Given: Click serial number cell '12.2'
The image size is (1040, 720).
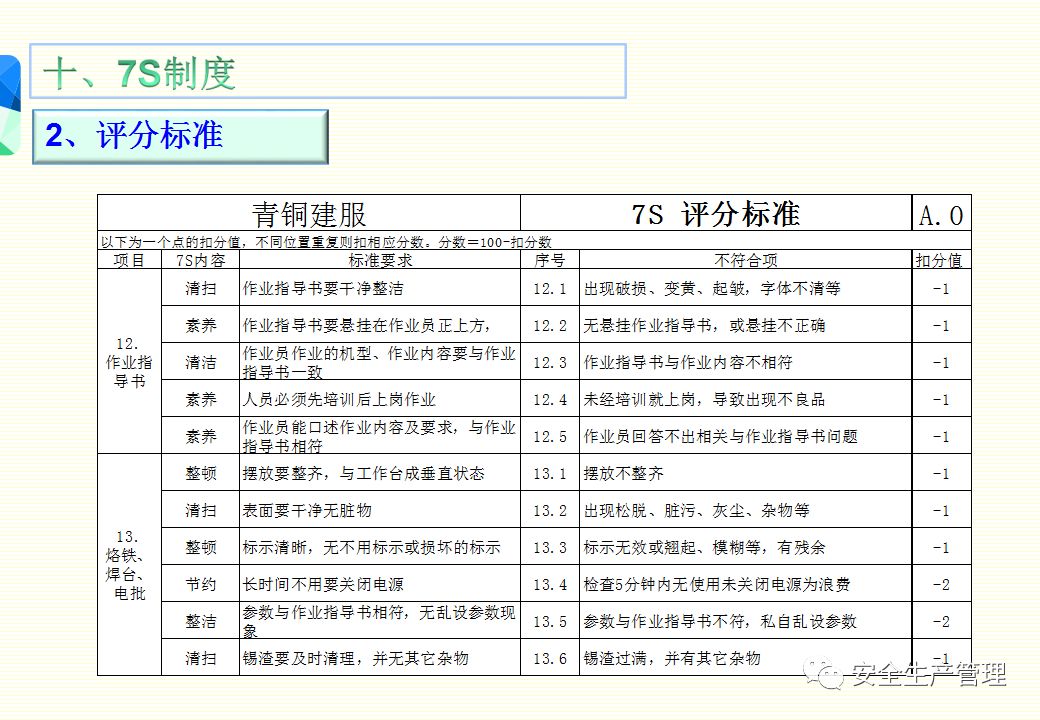Looking at the screenshot, I should tap(550, 326).
